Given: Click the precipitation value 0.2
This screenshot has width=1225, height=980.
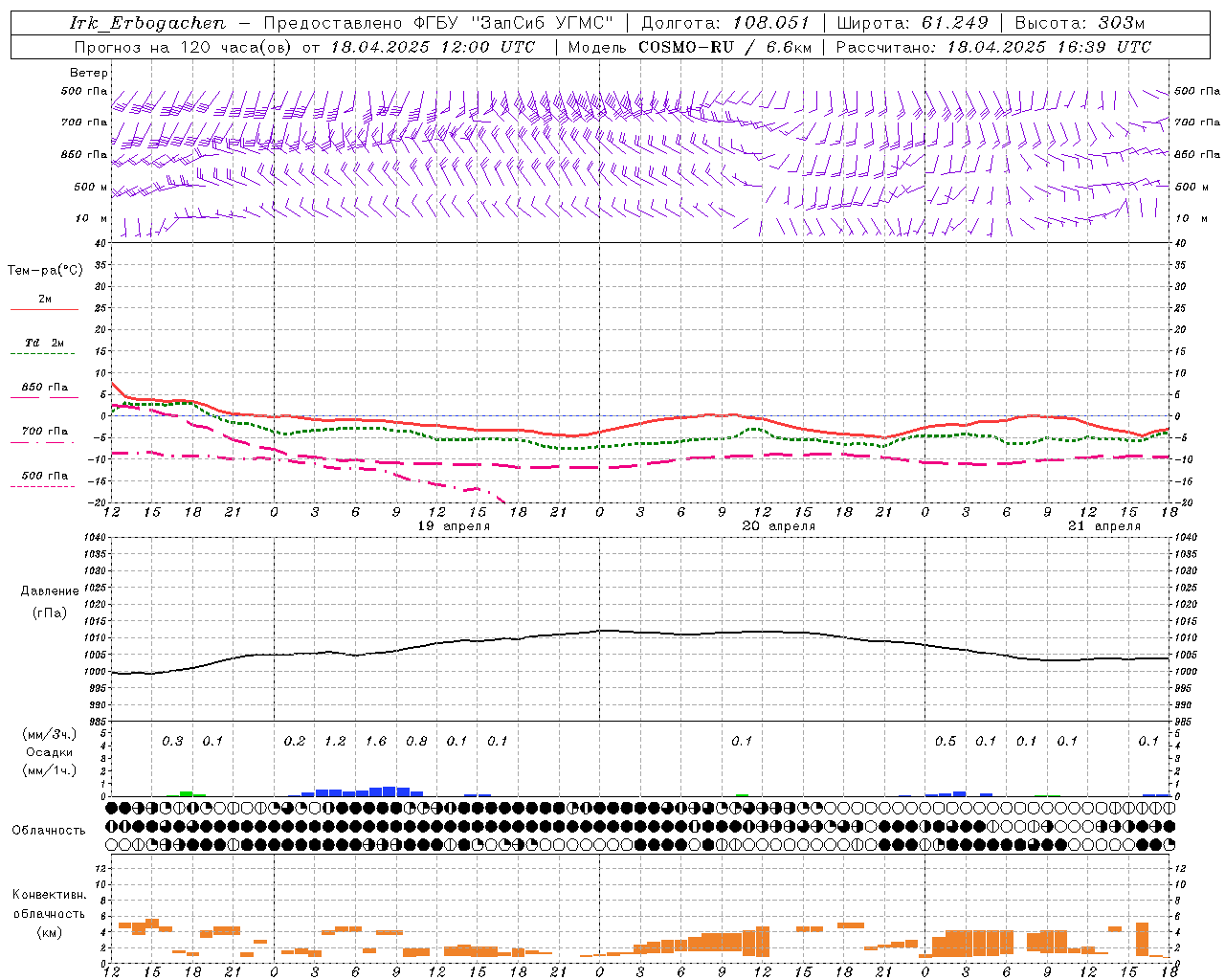Looking at the screenshot, I should [295, 741].
